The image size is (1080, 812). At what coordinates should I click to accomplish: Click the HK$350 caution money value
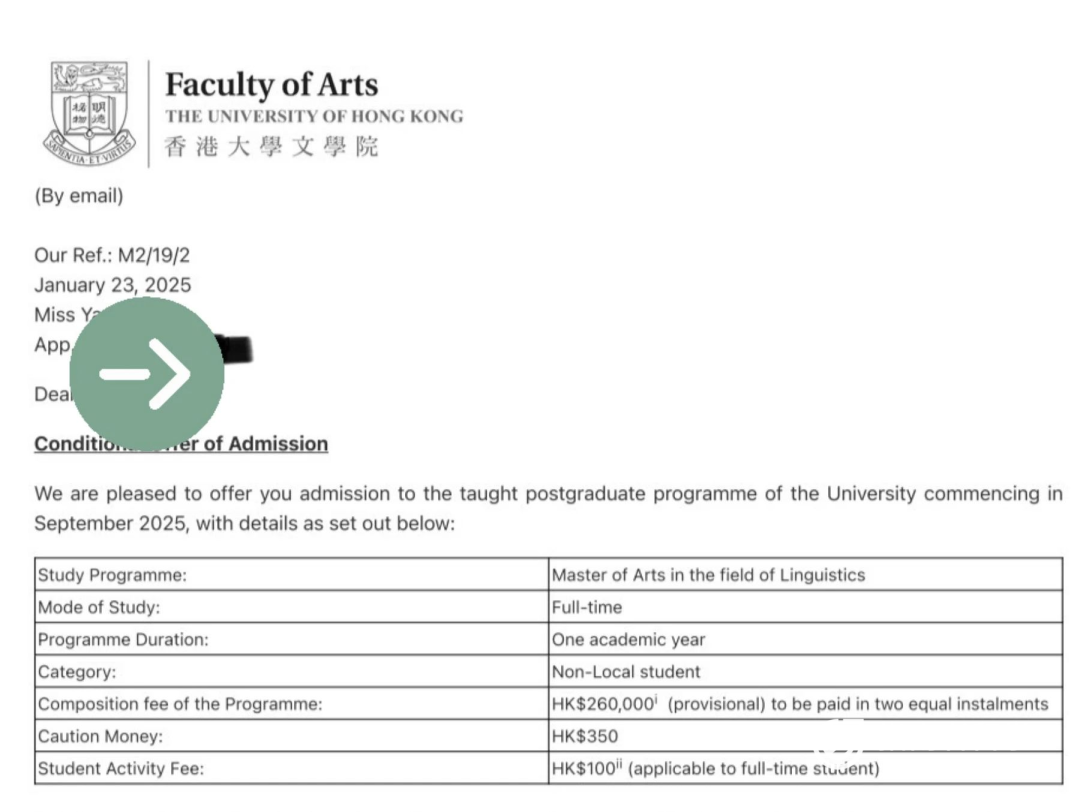(x=585, y=736)
